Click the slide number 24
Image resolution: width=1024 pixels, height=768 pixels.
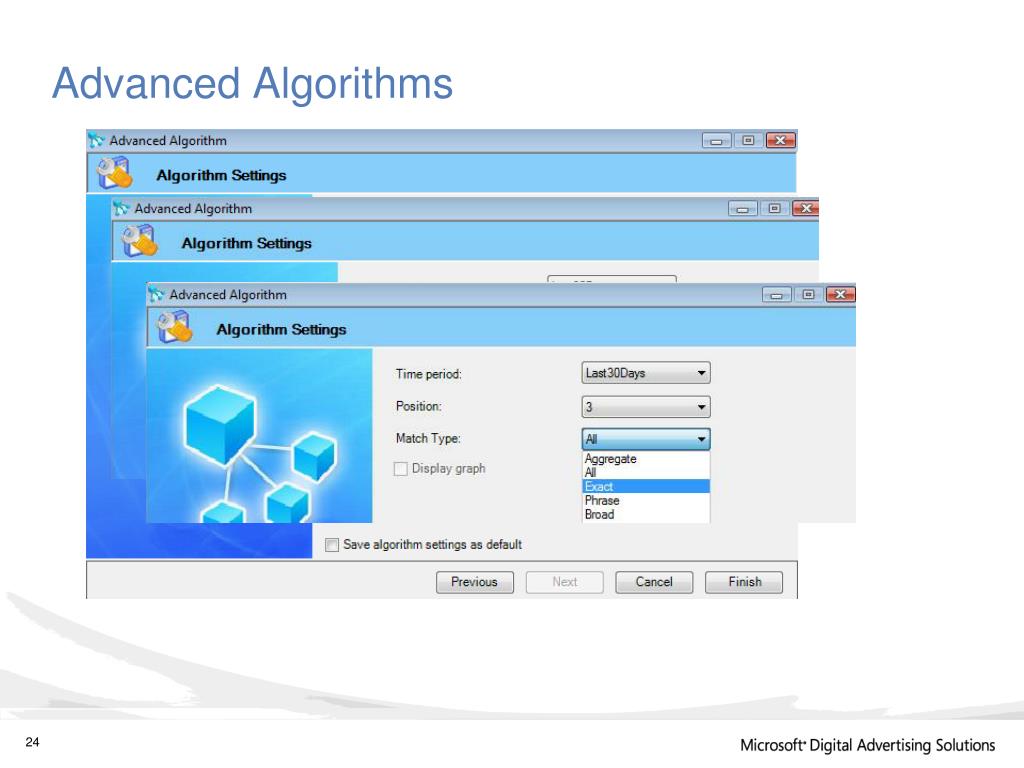(32, 742)
